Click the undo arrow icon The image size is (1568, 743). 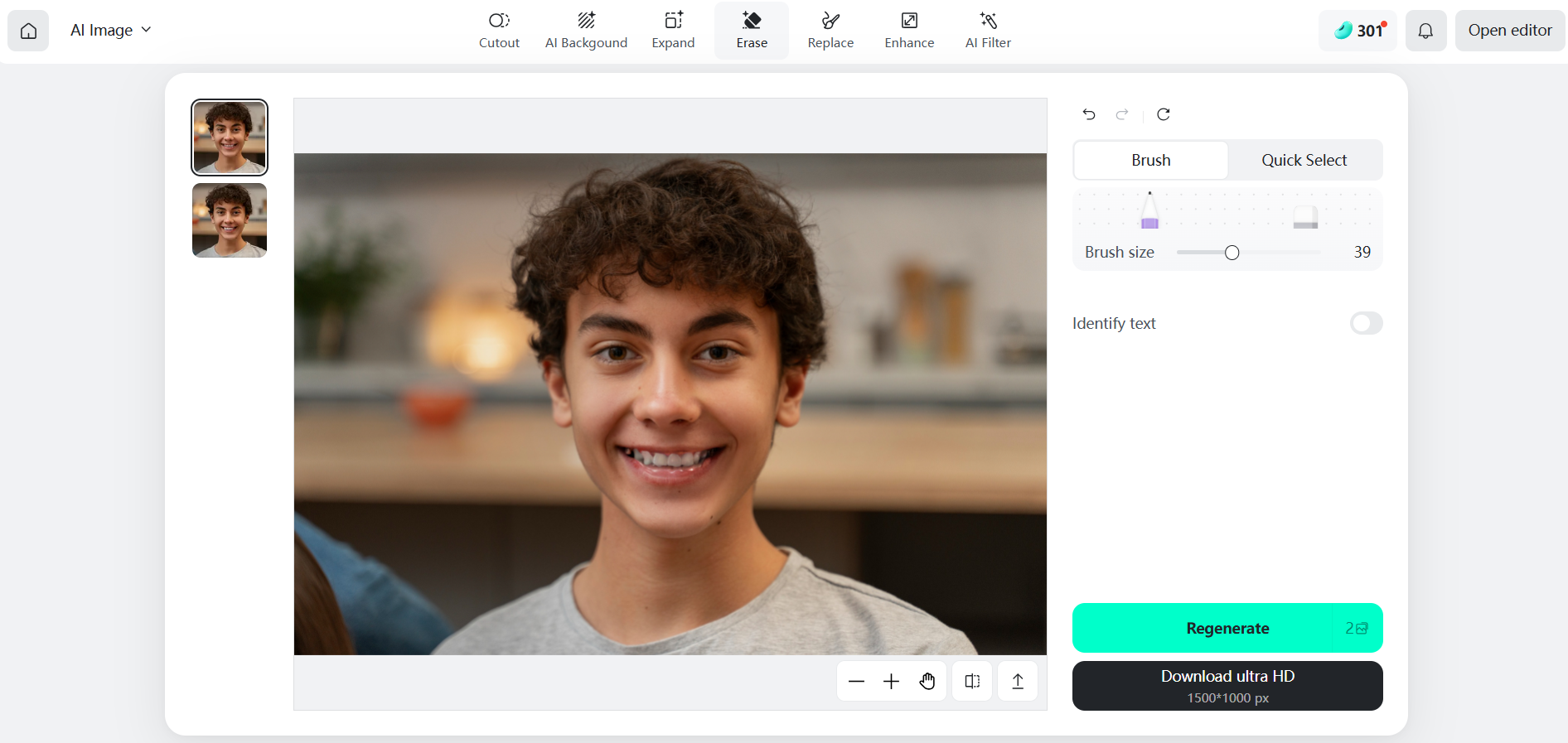click(x=1089, y=114)
